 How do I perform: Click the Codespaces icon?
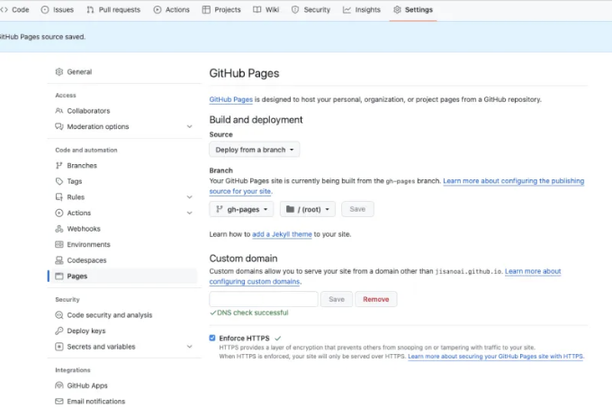tap(59, 260)
